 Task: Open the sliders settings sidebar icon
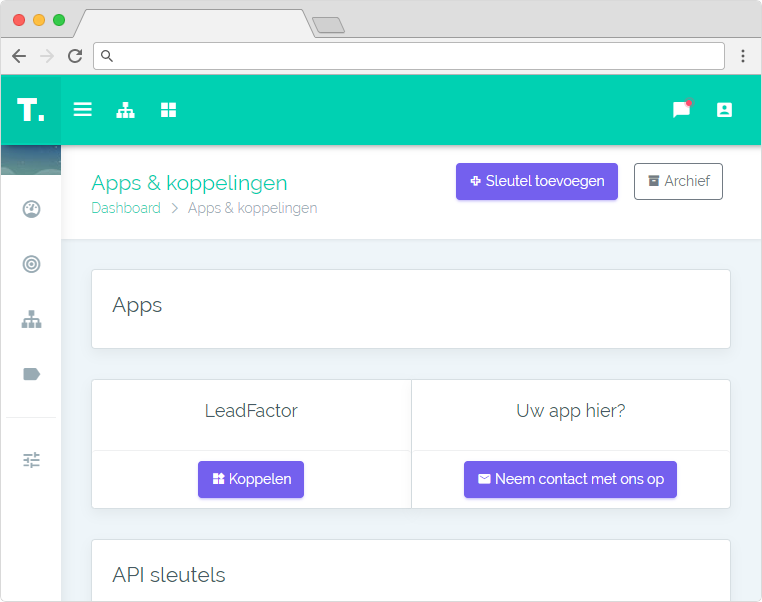[31, 460]
